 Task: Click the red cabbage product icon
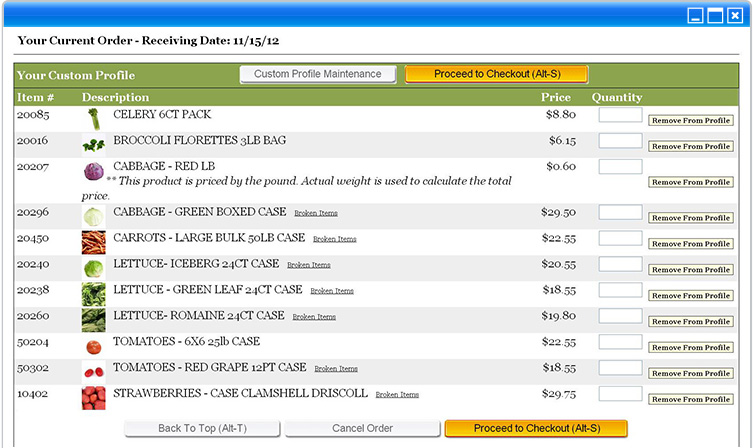pyautogui.click(x=93, y=171)
